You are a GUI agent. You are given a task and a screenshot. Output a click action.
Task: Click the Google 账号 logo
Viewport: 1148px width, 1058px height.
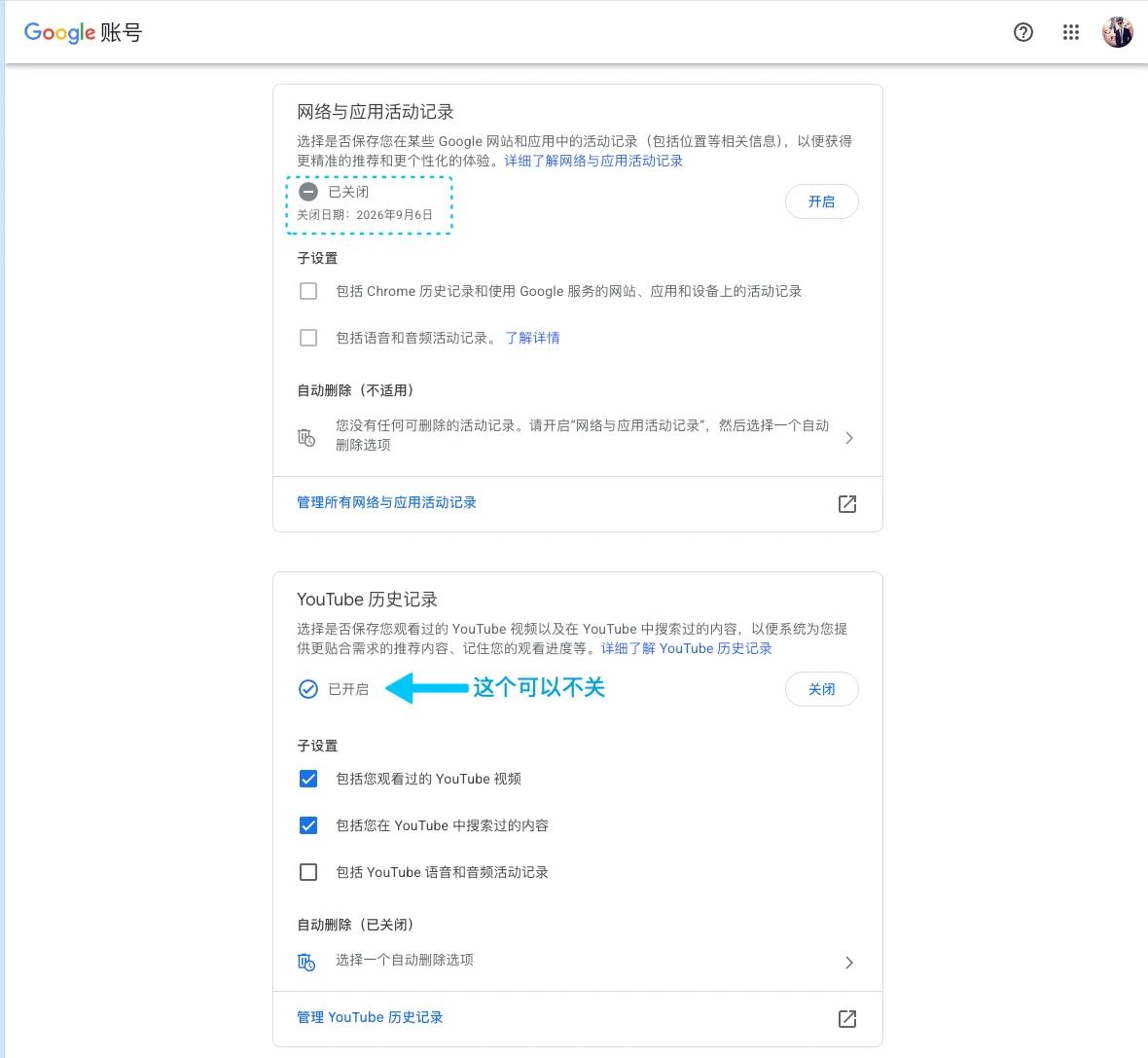click(x=83, y=32)
